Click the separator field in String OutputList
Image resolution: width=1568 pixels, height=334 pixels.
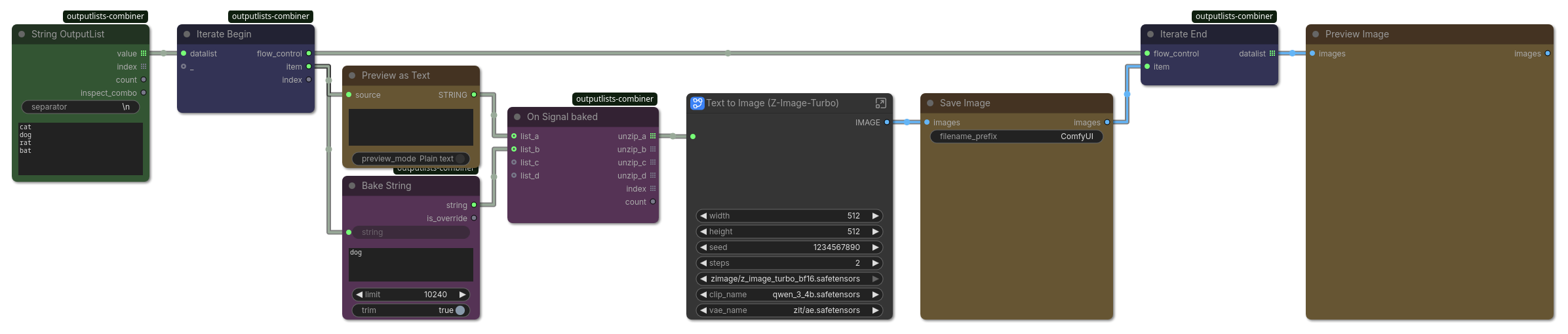(x=81, y=107)
